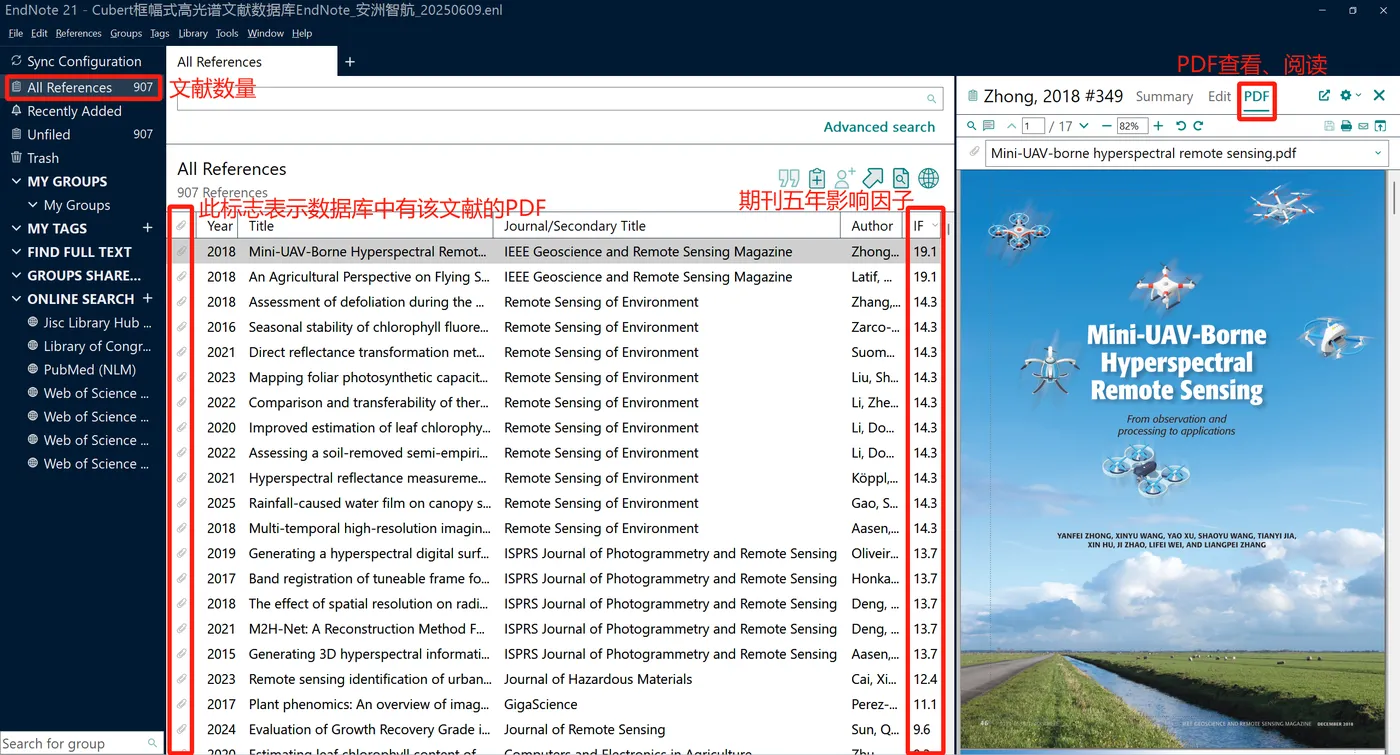This screenshot has height=755, width=1400.
Task: Focus the reference search input field
Action: pyautogui.click(x=560, y=98)
